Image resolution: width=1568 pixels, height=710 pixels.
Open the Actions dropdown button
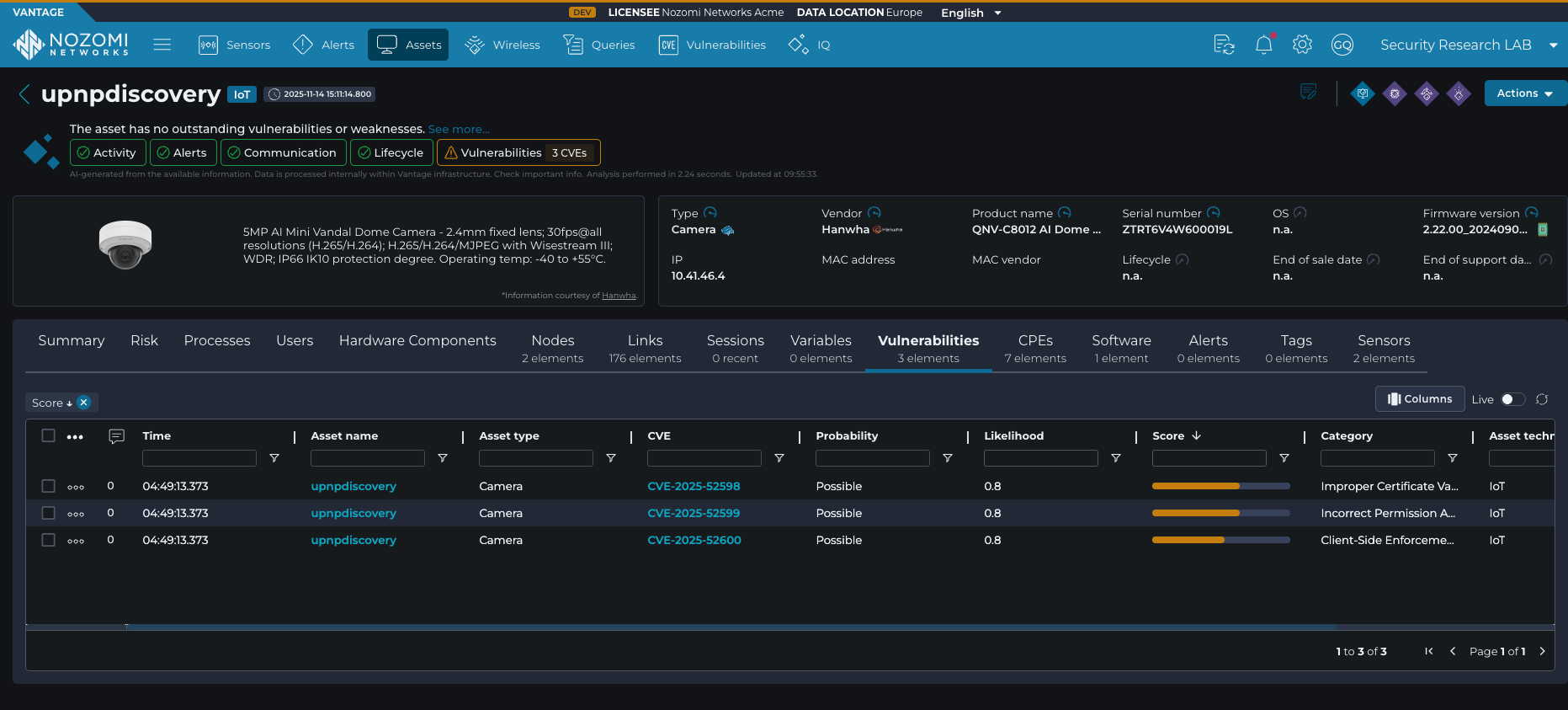click(1524, 93)
